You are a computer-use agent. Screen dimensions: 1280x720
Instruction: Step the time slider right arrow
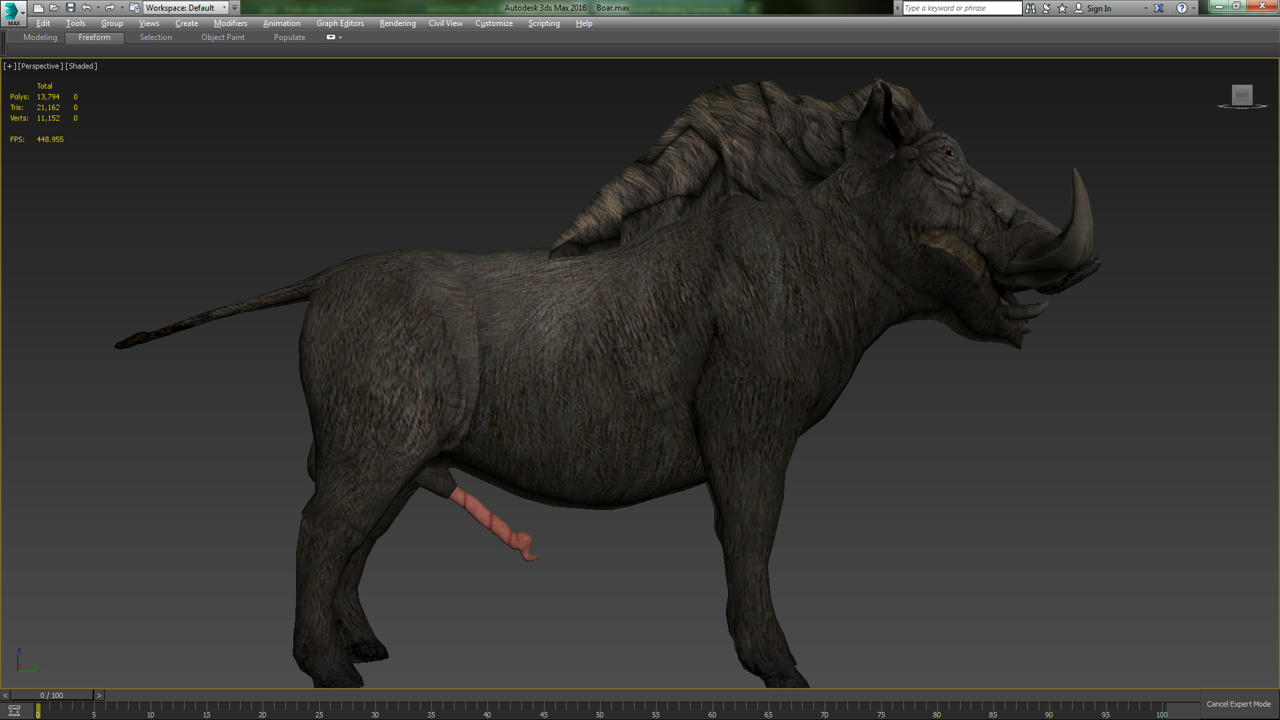click(99, 695)
